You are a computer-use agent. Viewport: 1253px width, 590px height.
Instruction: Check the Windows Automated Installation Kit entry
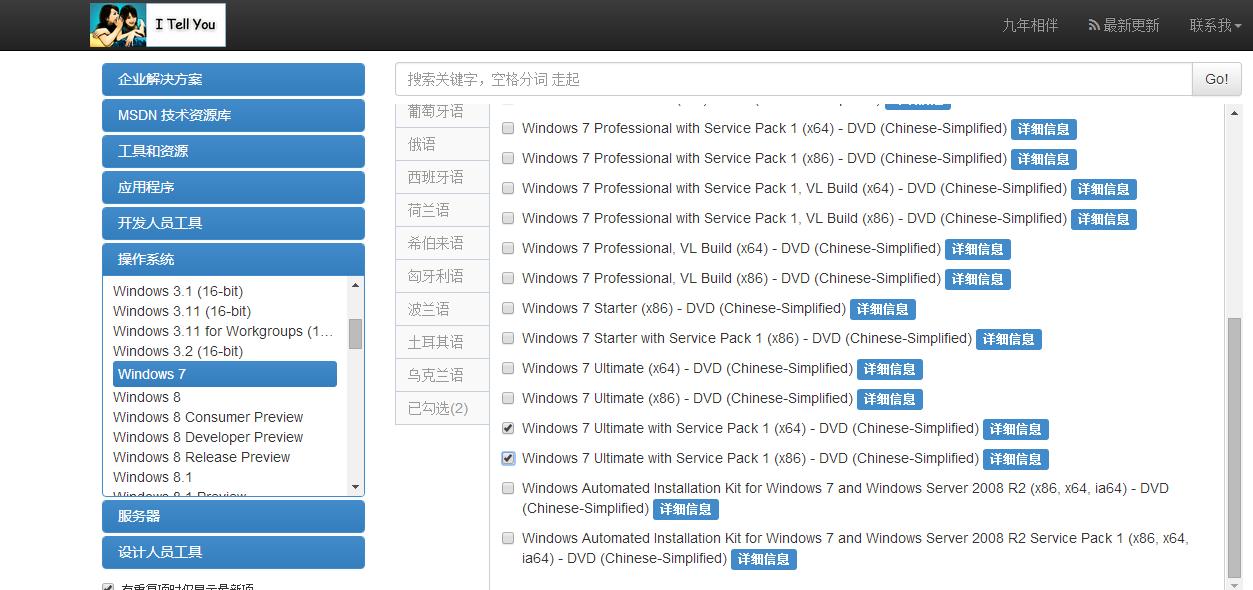pyautogui.click(x=508, y=488)
